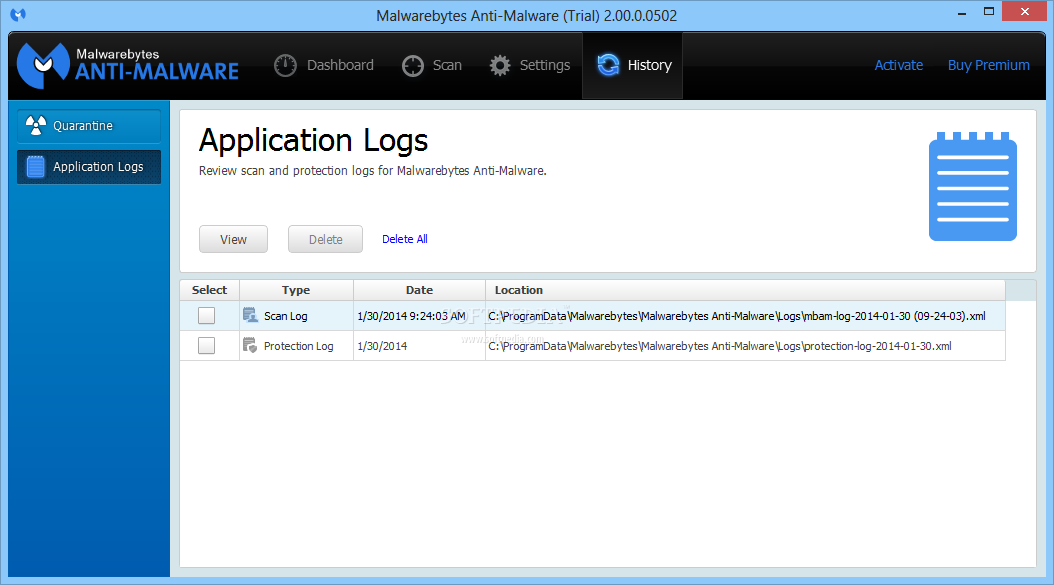Open the Quarantine section
Image resolution: width=1054 pixels, height=585 pixels.
pos(89,126)
